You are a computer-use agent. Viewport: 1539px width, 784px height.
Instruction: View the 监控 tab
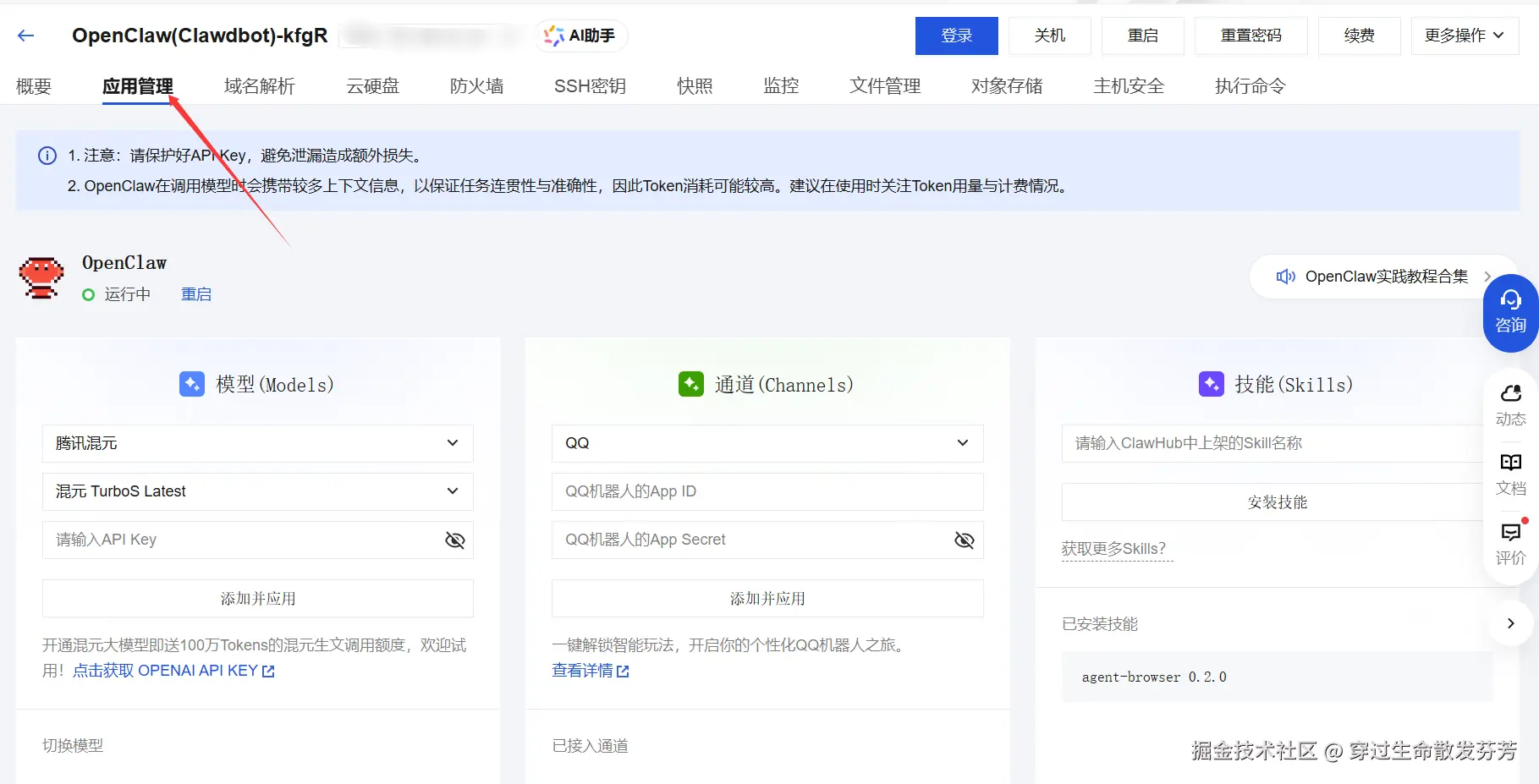click(781, 86)
